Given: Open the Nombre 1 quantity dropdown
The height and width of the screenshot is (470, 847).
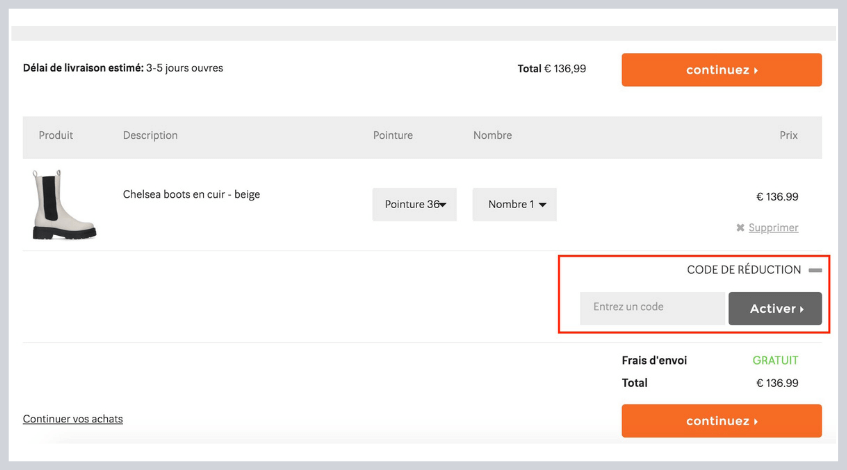Looking at the screenshot, I should pos(514,204).
